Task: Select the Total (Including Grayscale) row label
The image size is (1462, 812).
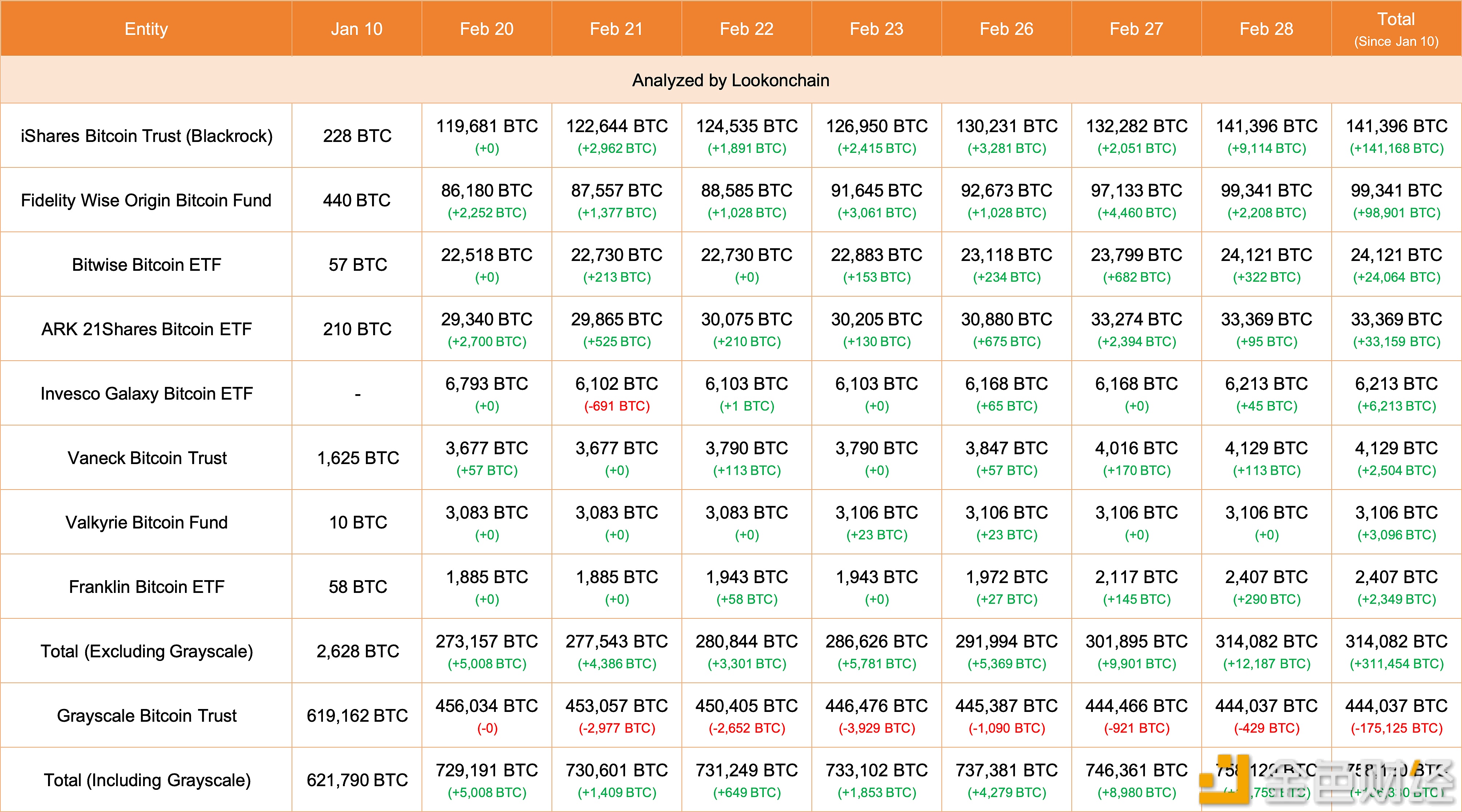Action: [146, 780]
